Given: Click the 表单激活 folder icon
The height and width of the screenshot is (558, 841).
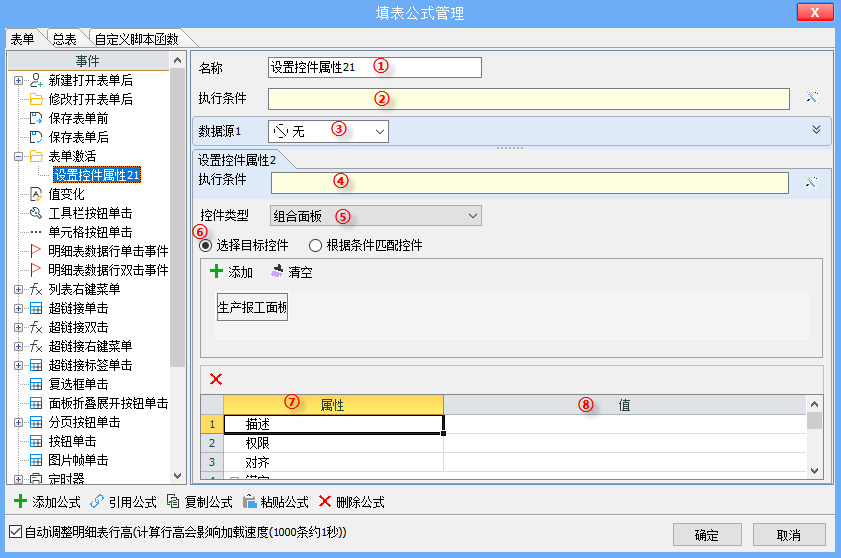Looking at the screenshot, I should pyautogui.click(x=36, y=156).
